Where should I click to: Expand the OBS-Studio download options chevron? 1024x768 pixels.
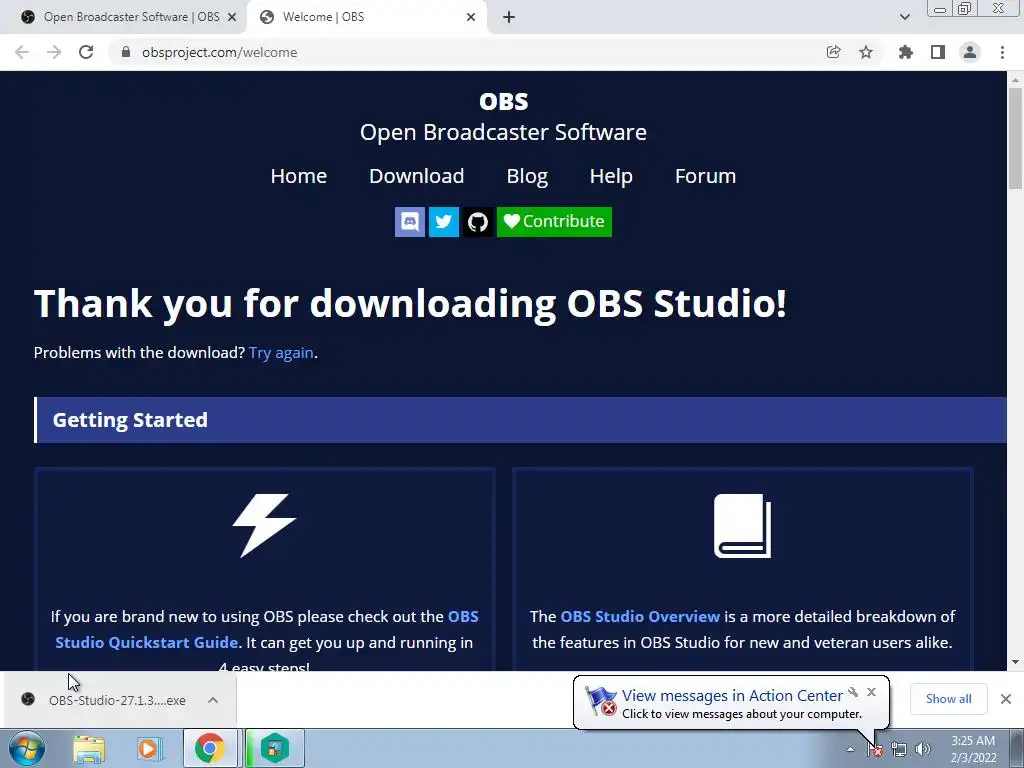[x=213, y=700]
